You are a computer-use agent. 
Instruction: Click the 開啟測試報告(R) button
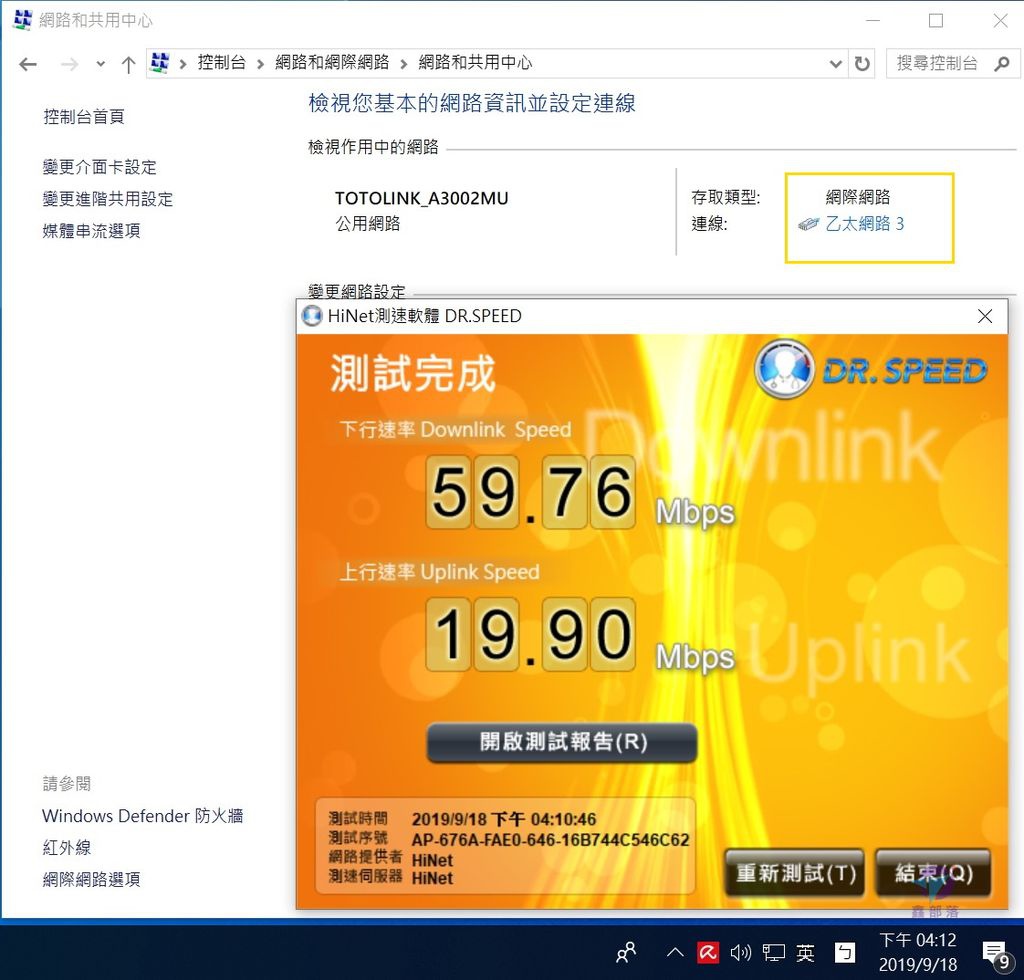[562, 742]
